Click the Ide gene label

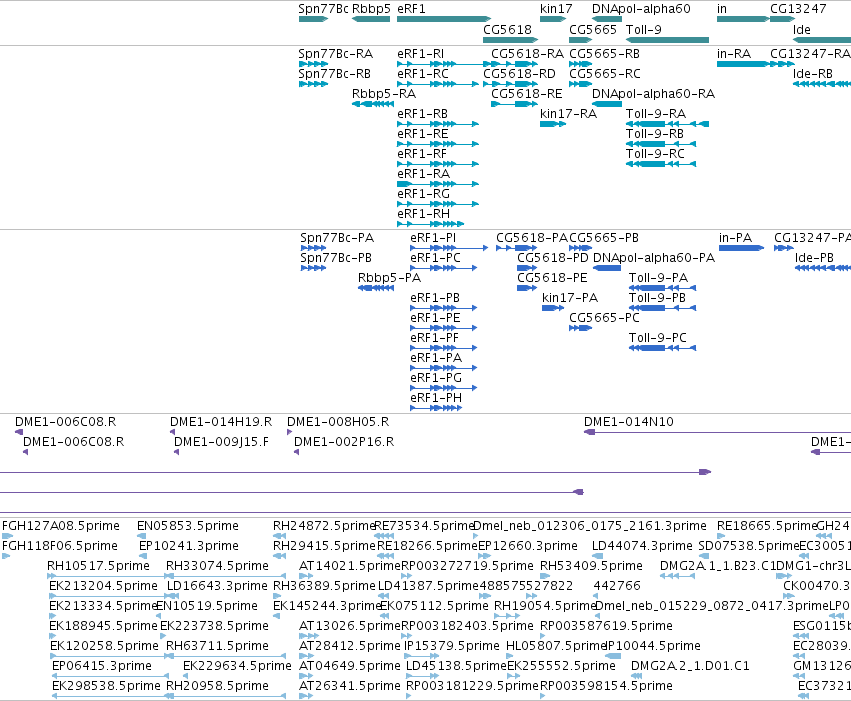(802, 29)
